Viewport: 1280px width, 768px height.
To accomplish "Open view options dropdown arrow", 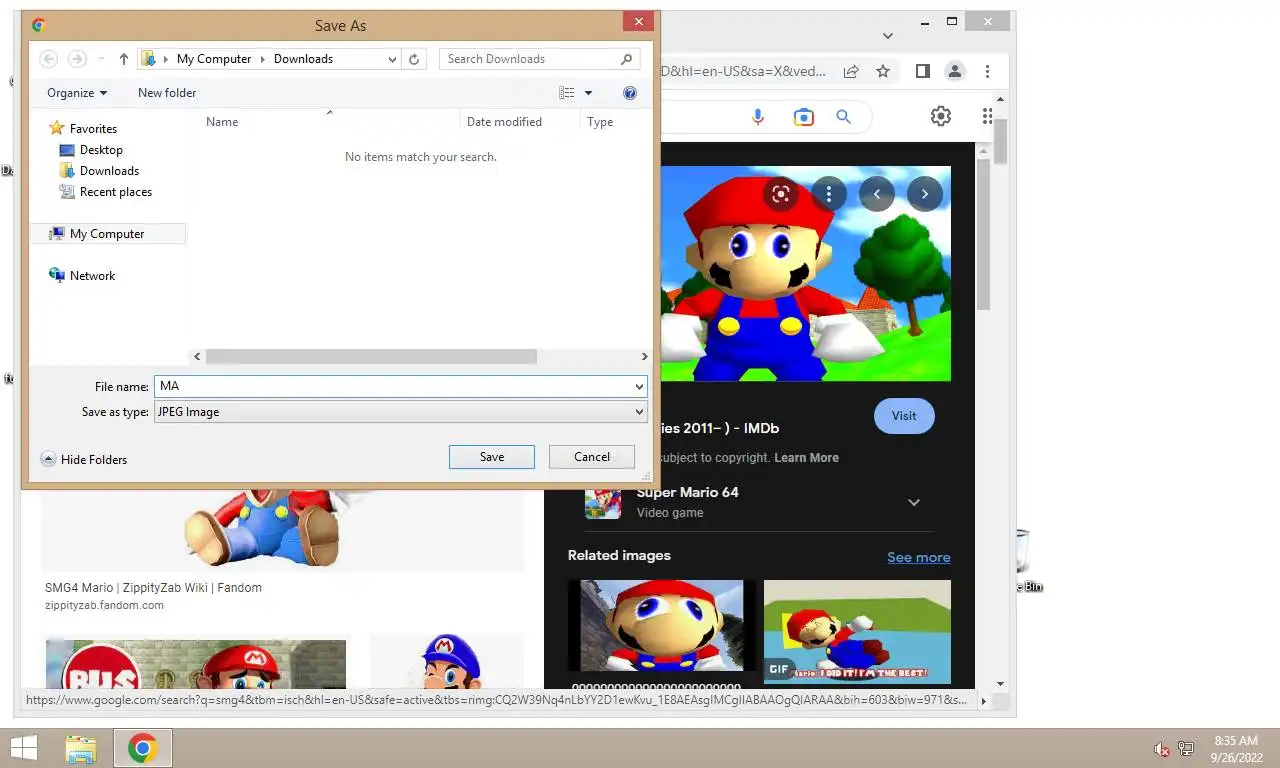I will point(588,93).
